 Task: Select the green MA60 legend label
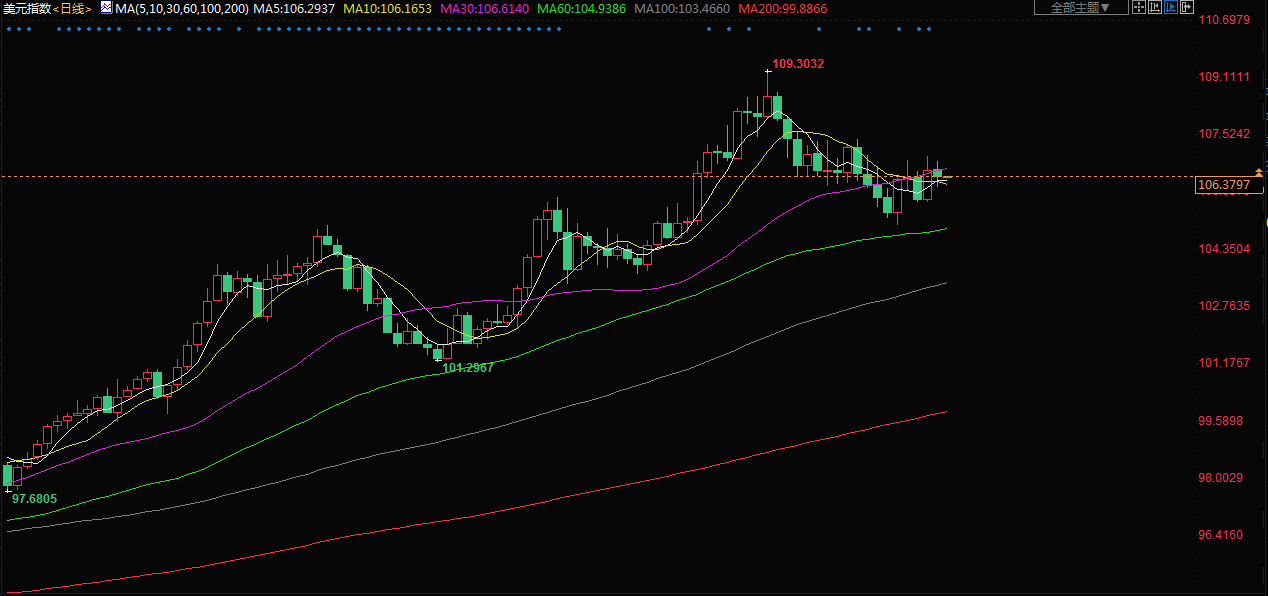pos(583,8)
